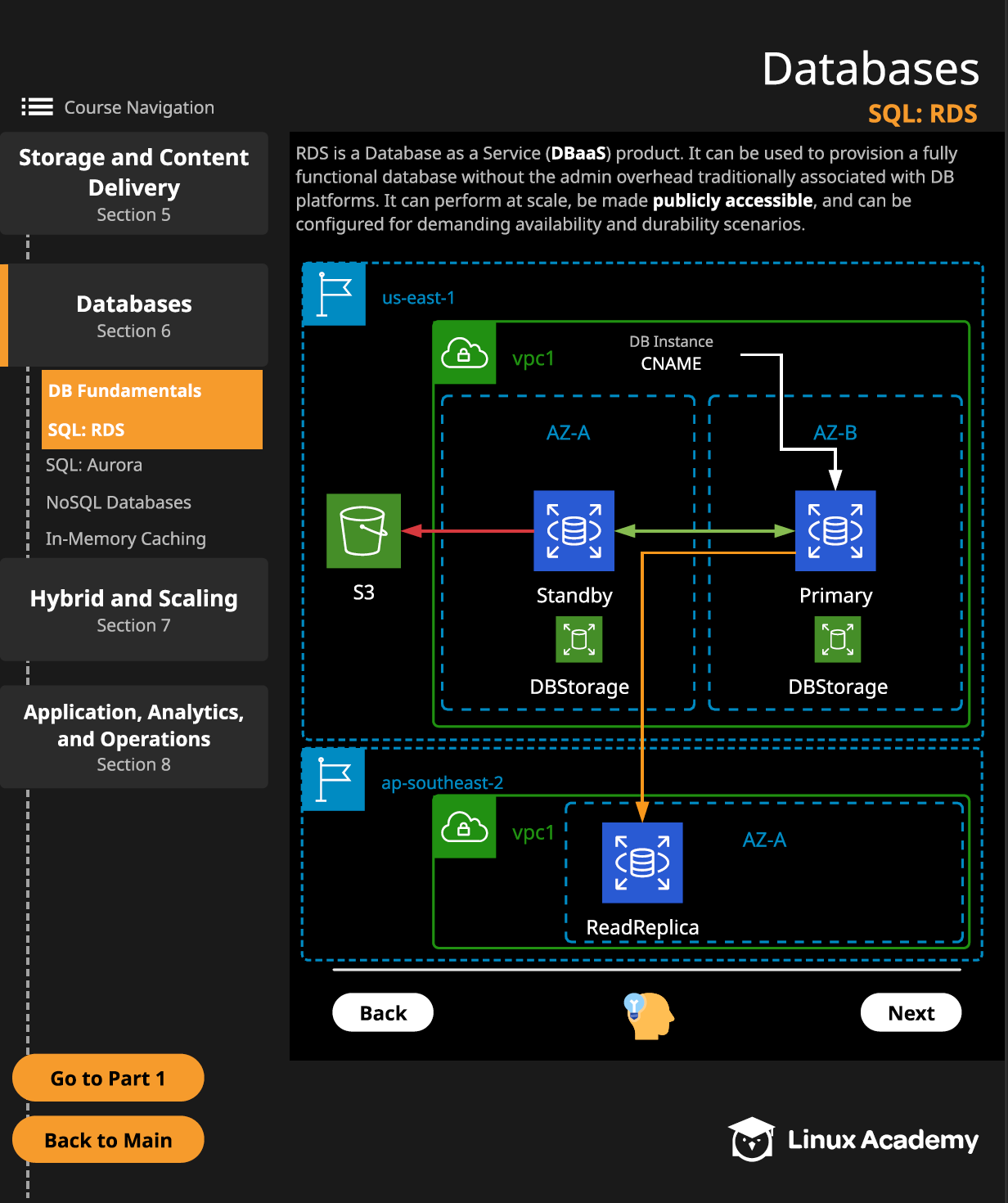The width and height of the screenshot is (1008, 1203).
Task: Click the ReadReplica label
Action: tap(642, 927)
